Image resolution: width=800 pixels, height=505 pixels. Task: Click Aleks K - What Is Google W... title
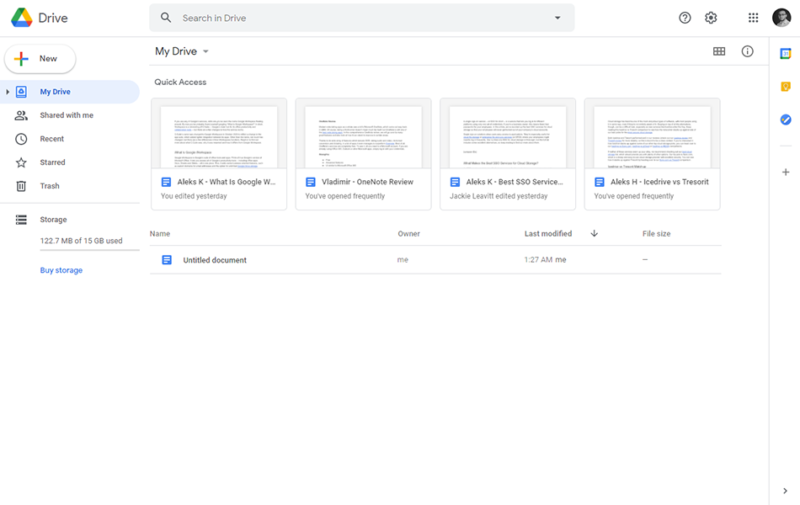point(226,182)
